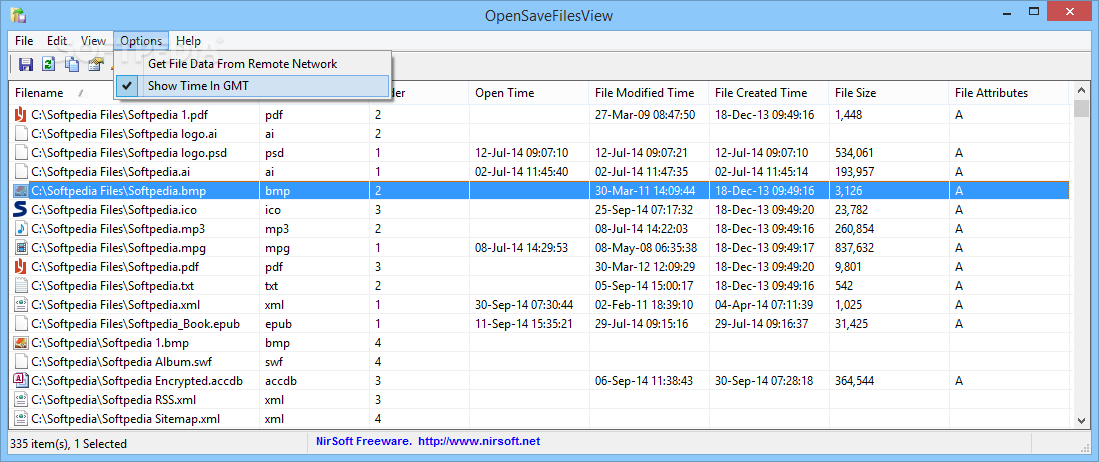Click the Copy selected items toolbar icon
Screen dimensions: 1099x462
click(x=71, y=64)
